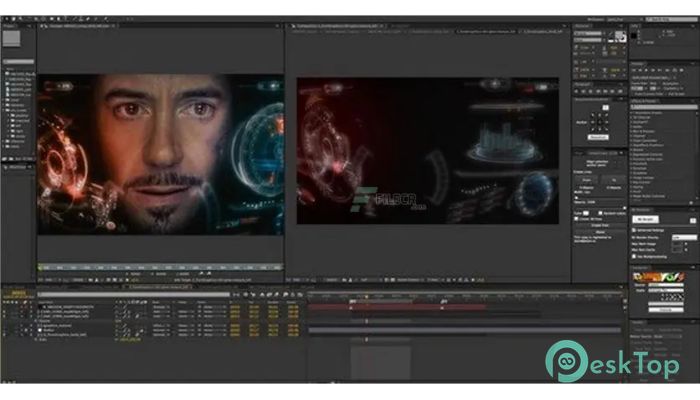This screenshot has width=700, height=400.
Task: Toggle visibility eye of first timeline layer
Action: pyautogui.click(x=4, y=308)
